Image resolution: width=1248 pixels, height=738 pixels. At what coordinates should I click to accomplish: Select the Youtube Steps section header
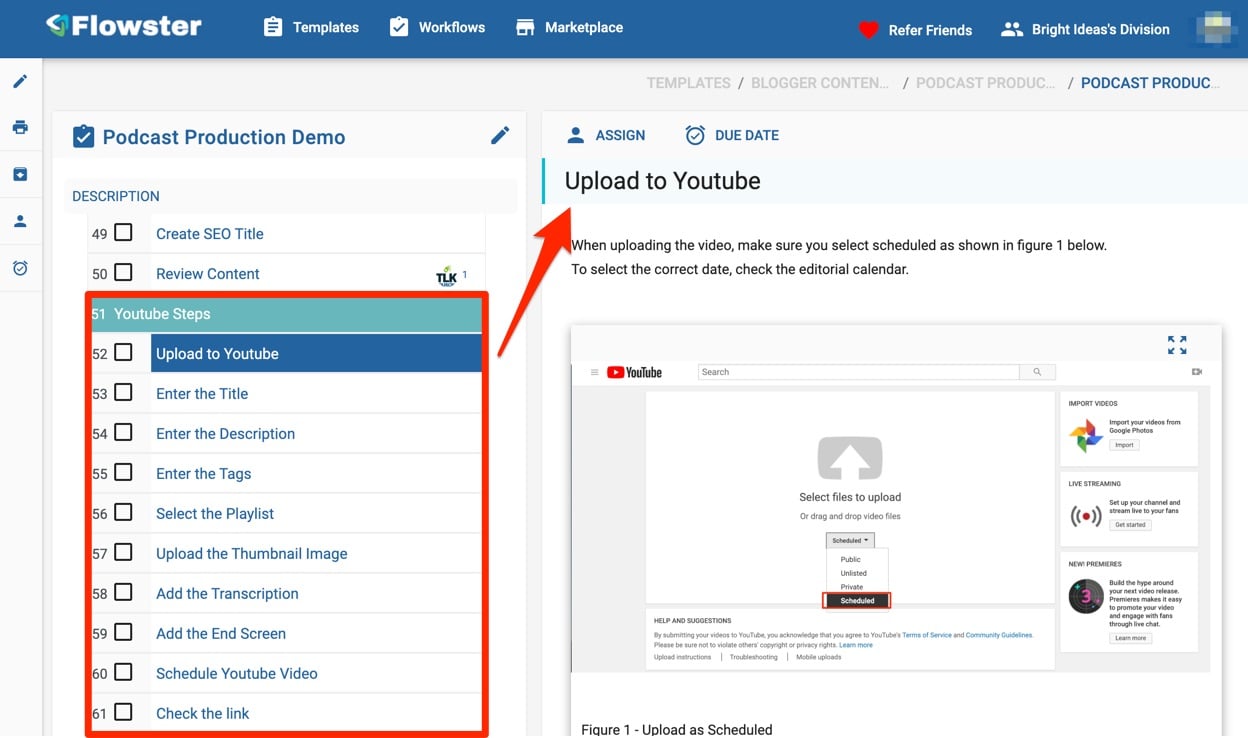[x=286, y=314]
